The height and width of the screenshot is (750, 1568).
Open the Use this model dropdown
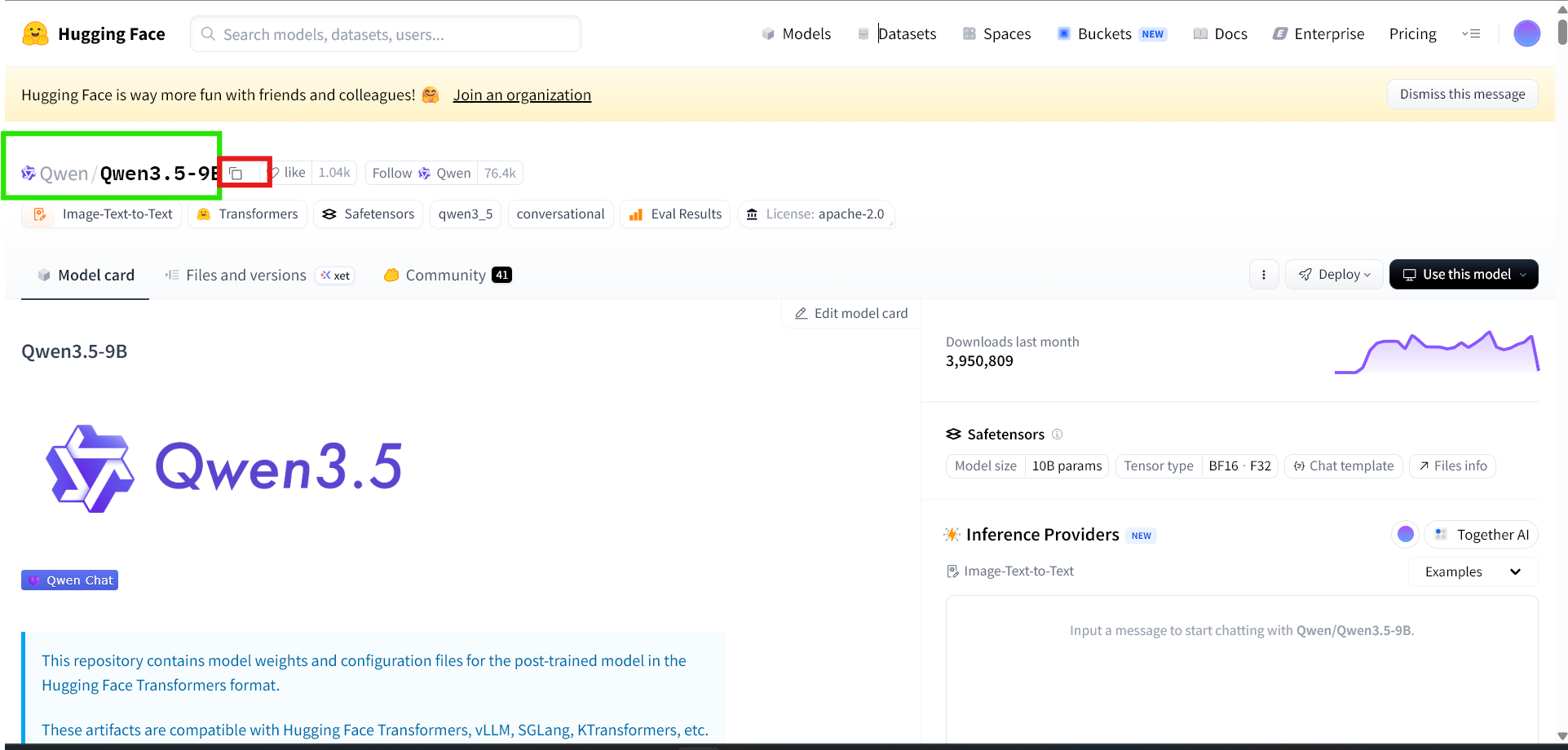(1463, 275)
